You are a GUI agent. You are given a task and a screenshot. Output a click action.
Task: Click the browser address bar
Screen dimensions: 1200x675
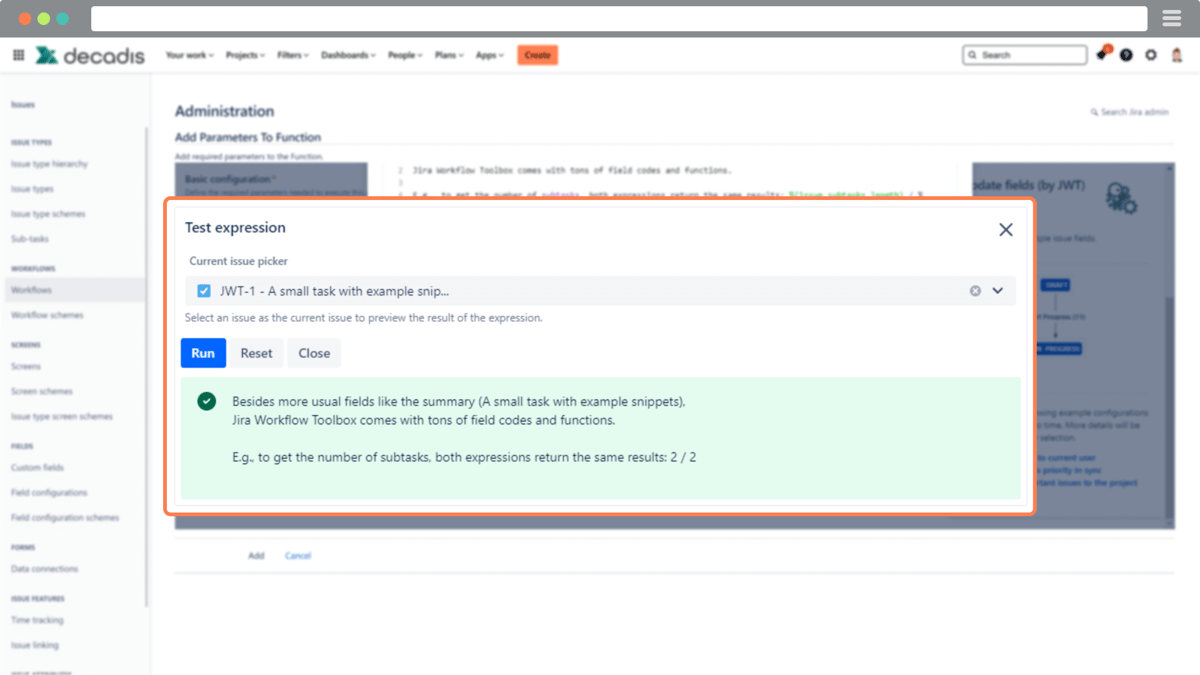[x=619, y=19]
